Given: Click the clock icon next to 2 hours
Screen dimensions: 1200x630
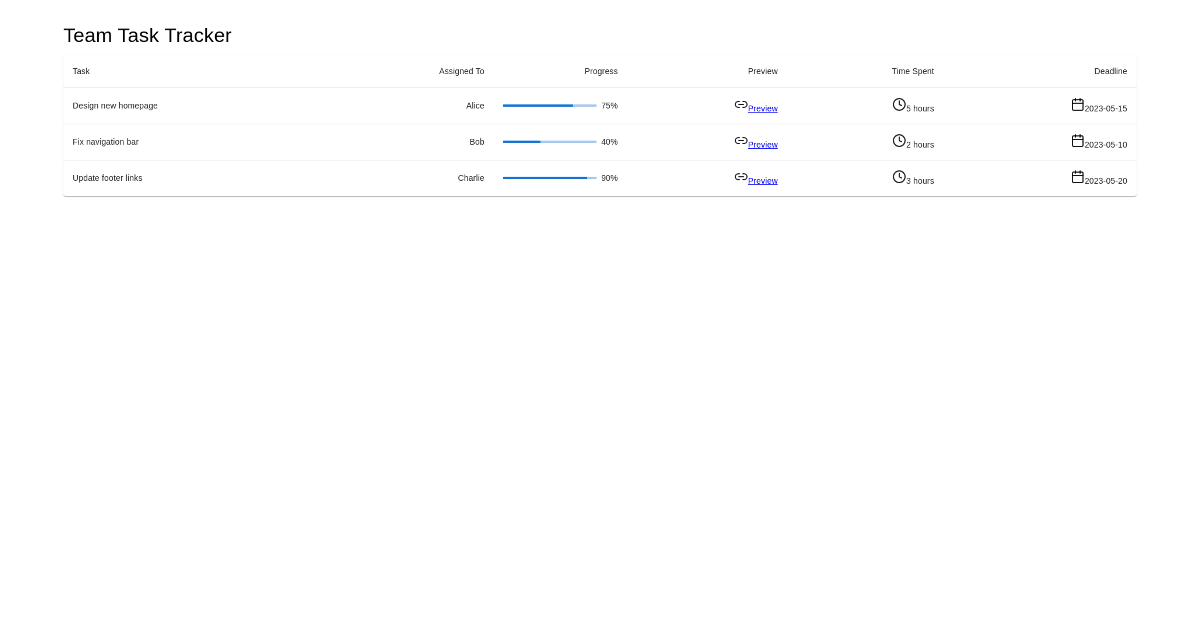Looking at the screenshot, I should pos(899,140).
